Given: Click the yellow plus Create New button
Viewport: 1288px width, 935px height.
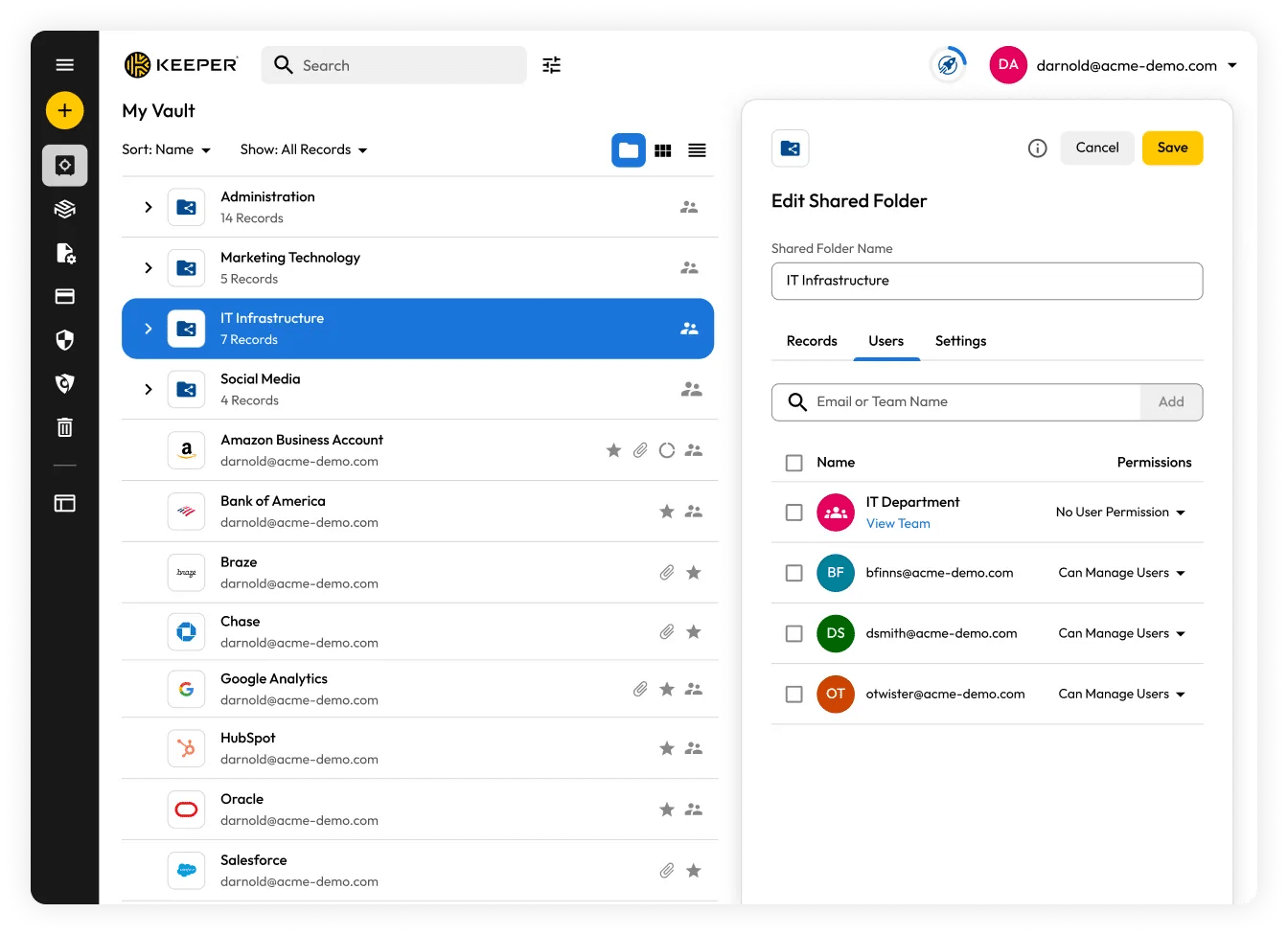Looking at the screenshot, I should click(64, 110).
